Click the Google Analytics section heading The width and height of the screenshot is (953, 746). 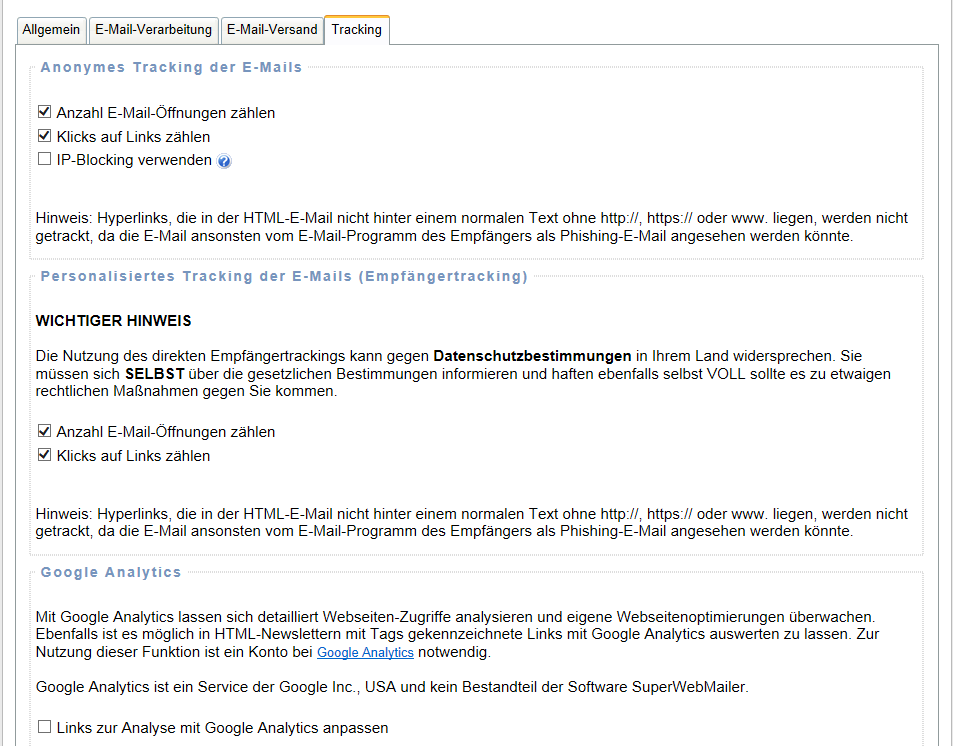click(111, 573)
